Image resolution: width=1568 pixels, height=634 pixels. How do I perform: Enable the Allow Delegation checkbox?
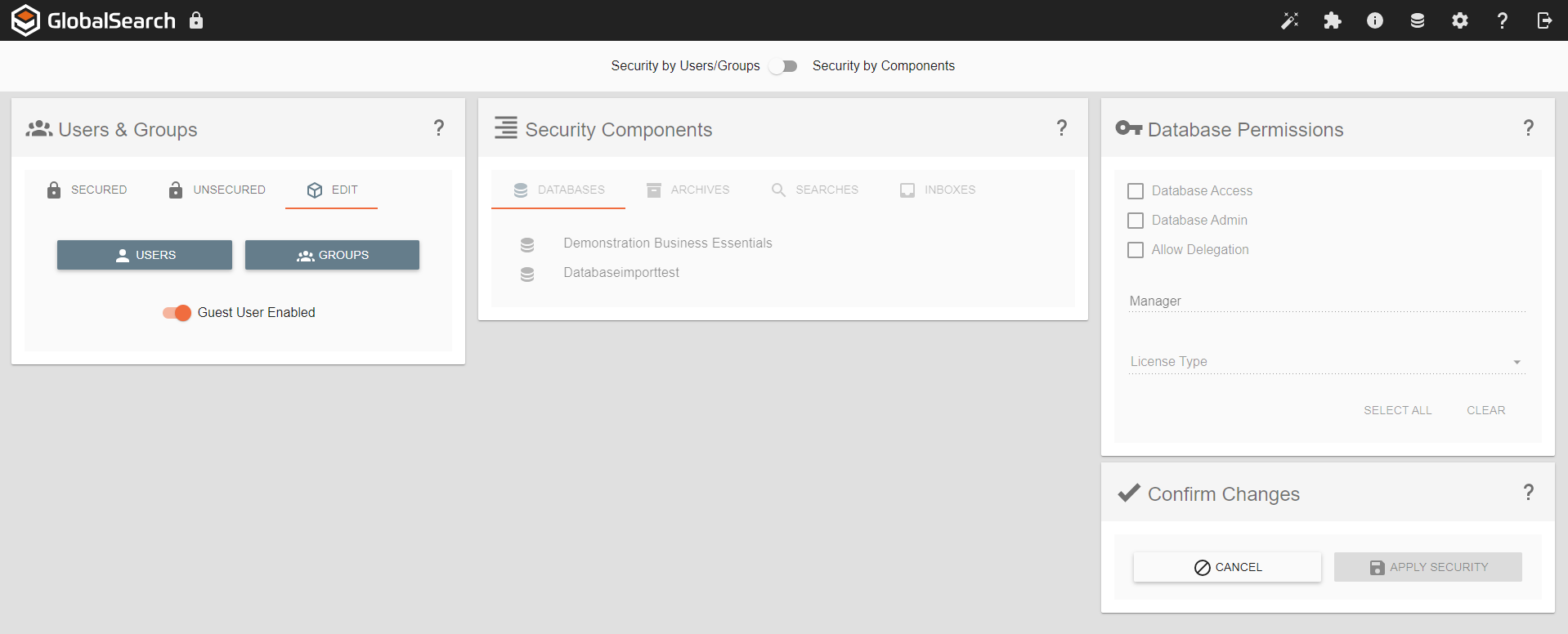(x=1135, y=250)
